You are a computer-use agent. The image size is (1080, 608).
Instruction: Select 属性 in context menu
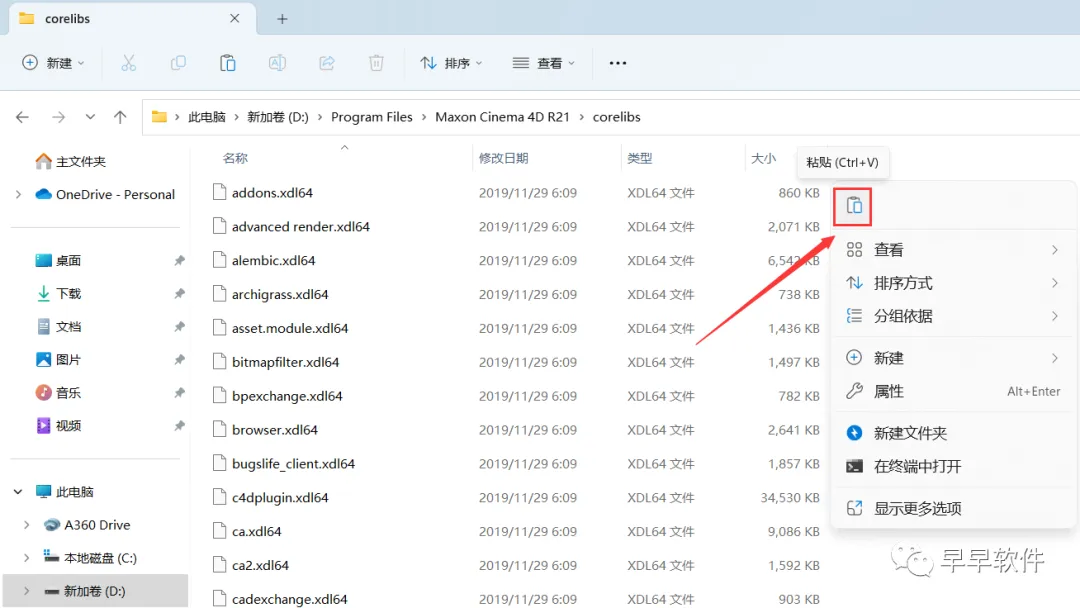[x=953, y=391]
